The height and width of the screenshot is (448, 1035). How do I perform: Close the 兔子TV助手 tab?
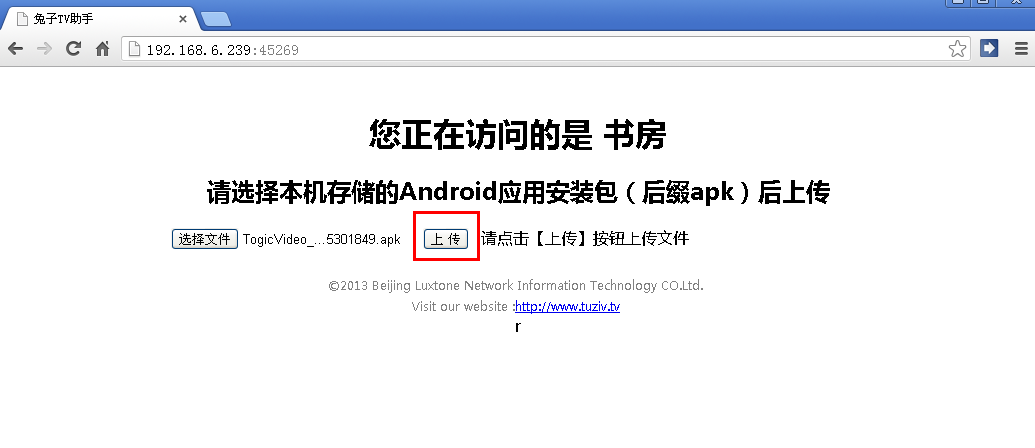tap(183, 19)
